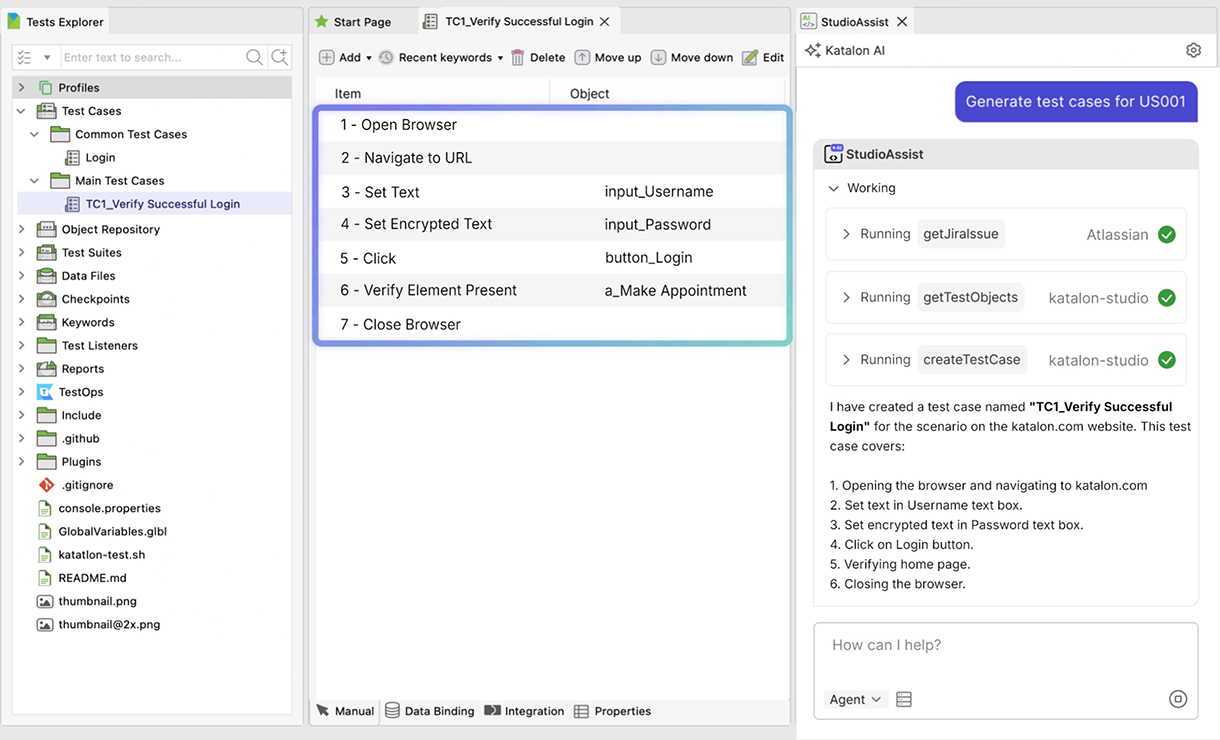The height and width of the screenshot is (740, 1220).
Task: Switch to the Properties tab
Action: click(x=613, y=711)
